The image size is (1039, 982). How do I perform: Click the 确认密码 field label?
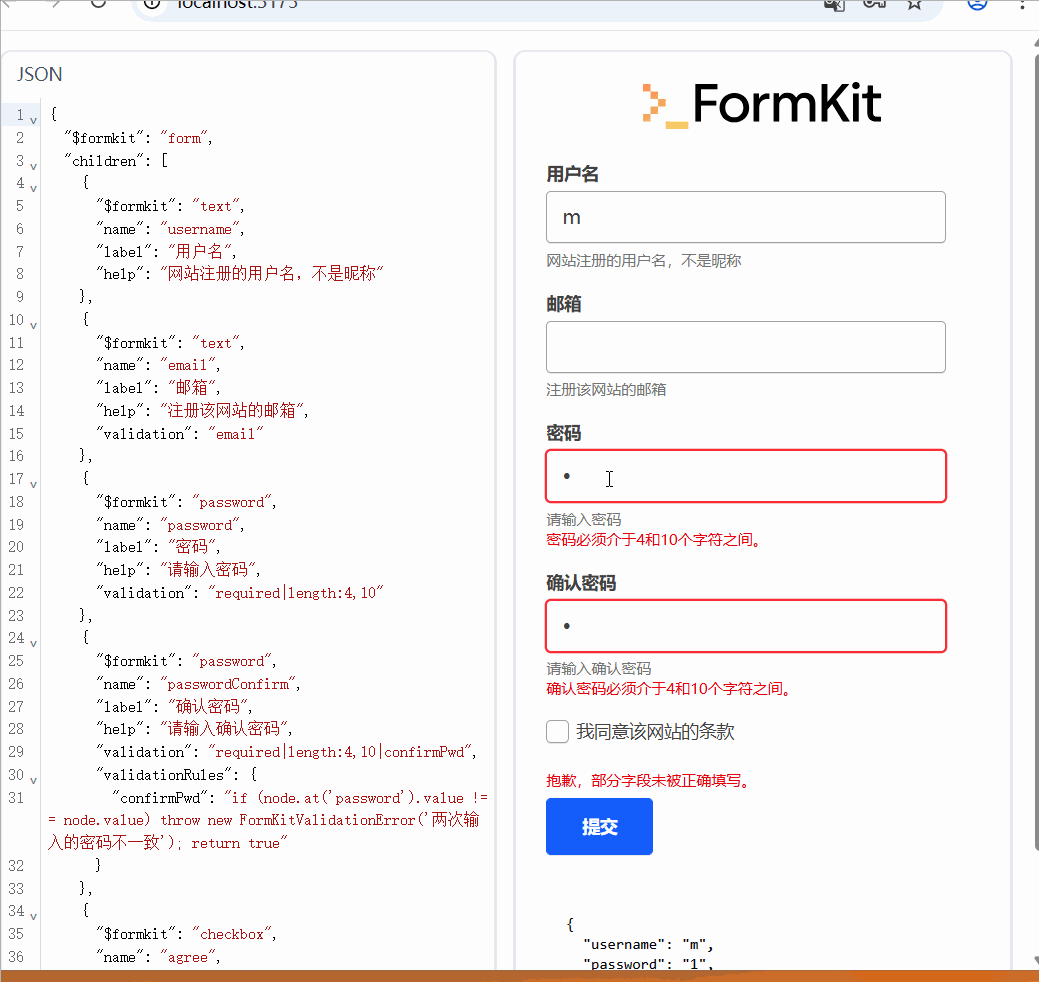pyautogui.click(x=581, y=583)
